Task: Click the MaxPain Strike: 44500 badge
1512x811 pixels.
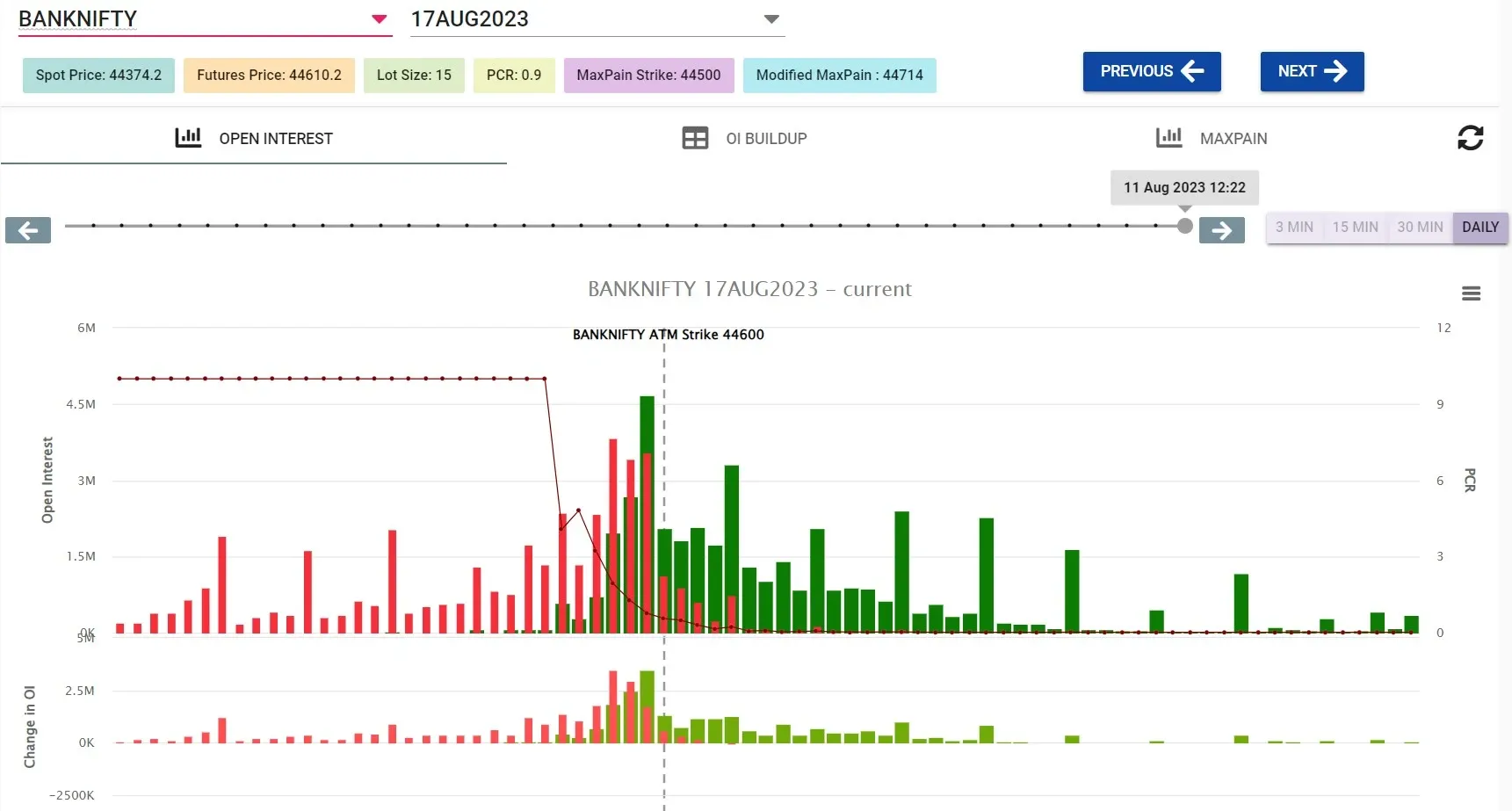Action: coord(648,76)
